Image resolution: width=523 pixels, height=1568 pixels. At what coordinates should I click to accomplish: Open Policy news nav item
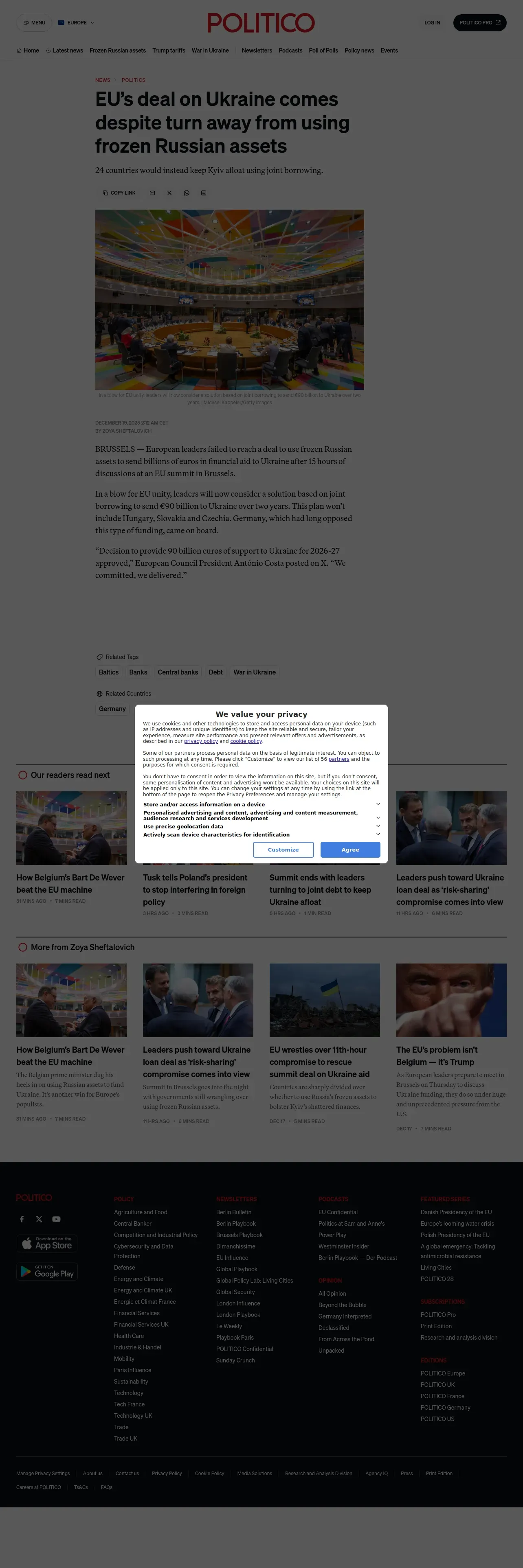(359, 50)
